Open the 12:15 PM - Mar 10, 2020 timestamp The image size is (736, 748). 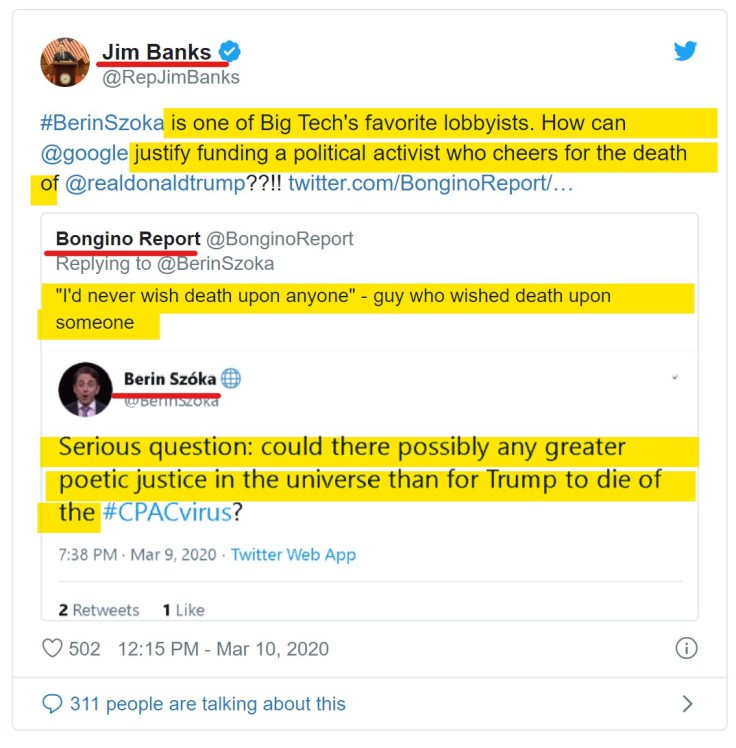tap(223, 649)
